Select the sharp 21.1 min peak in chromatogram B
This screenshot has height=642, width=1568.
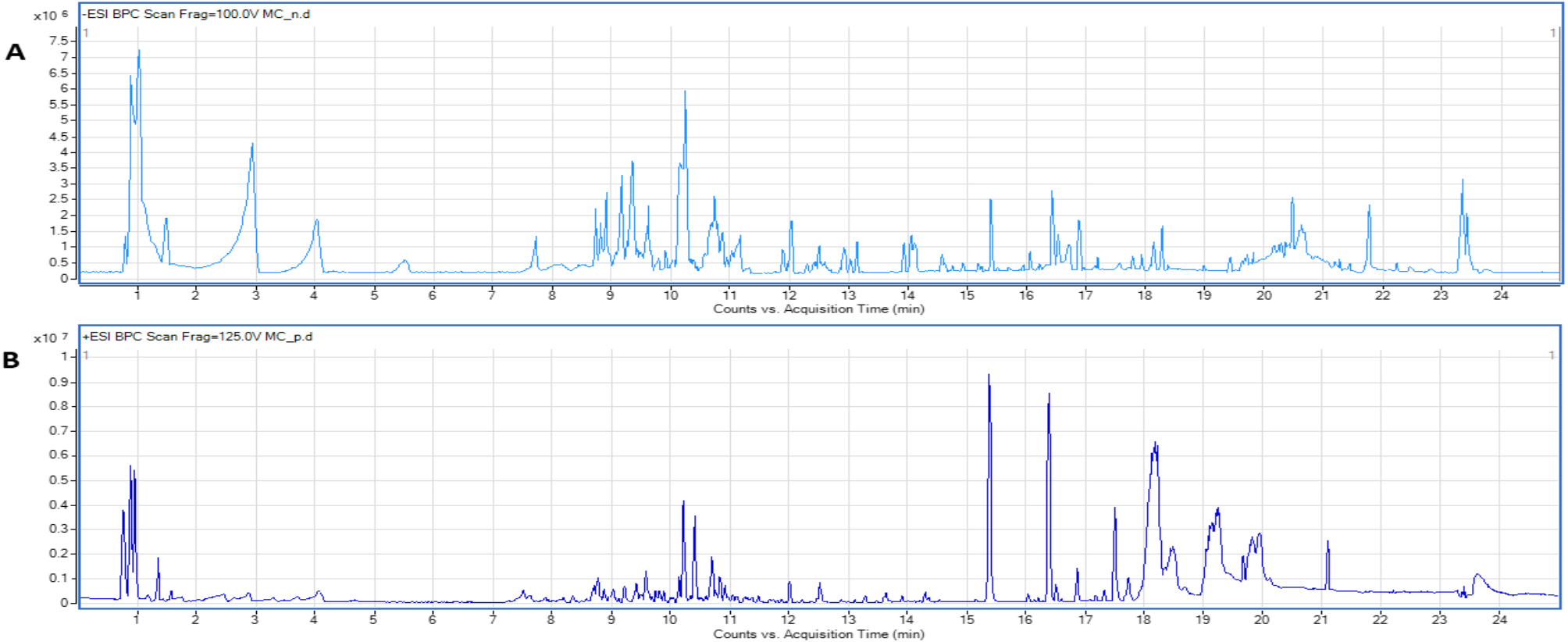[1327, 543]
